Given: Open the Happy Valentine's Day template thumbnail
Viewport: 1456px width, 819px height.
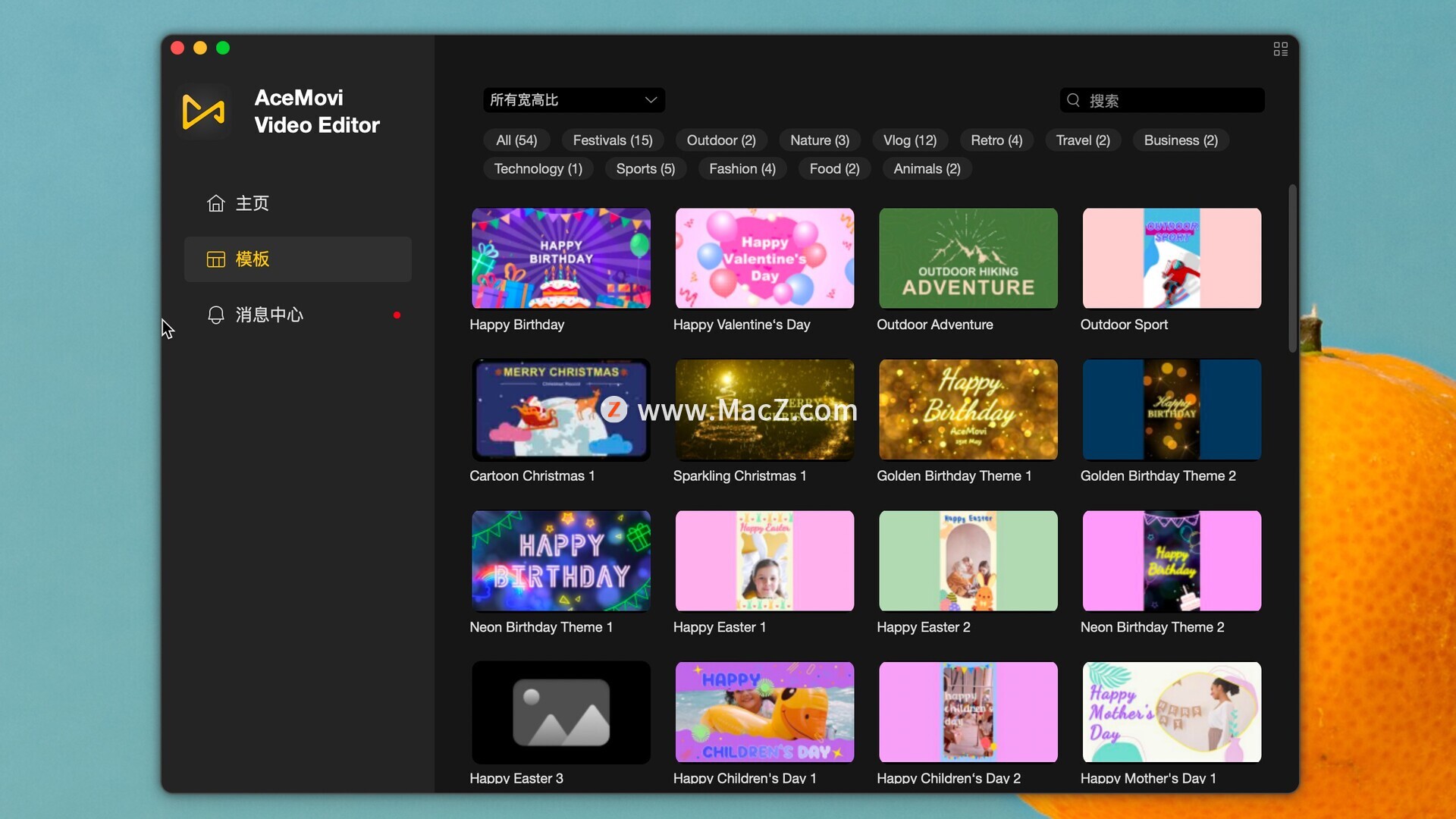Looking at the screenshot, I should pos(764,259).
